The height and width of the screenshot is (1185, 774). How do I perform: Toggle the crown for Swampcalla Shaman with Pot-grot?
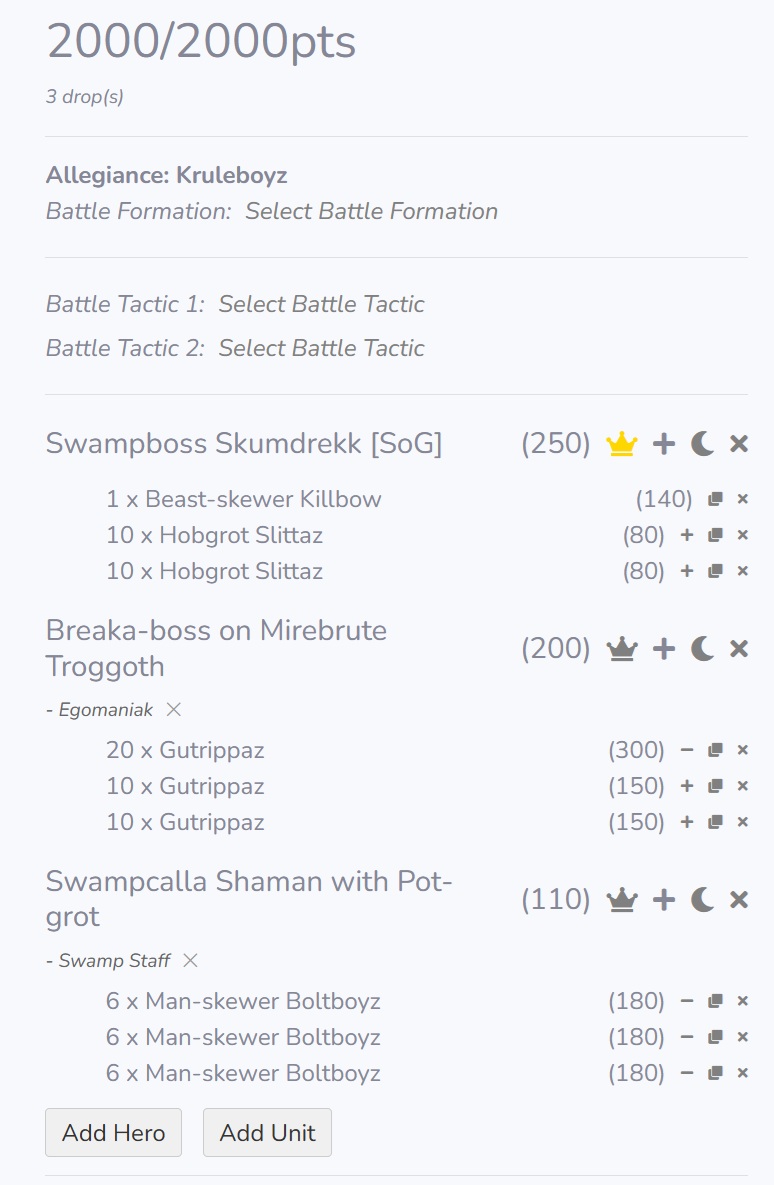point(622,900)
